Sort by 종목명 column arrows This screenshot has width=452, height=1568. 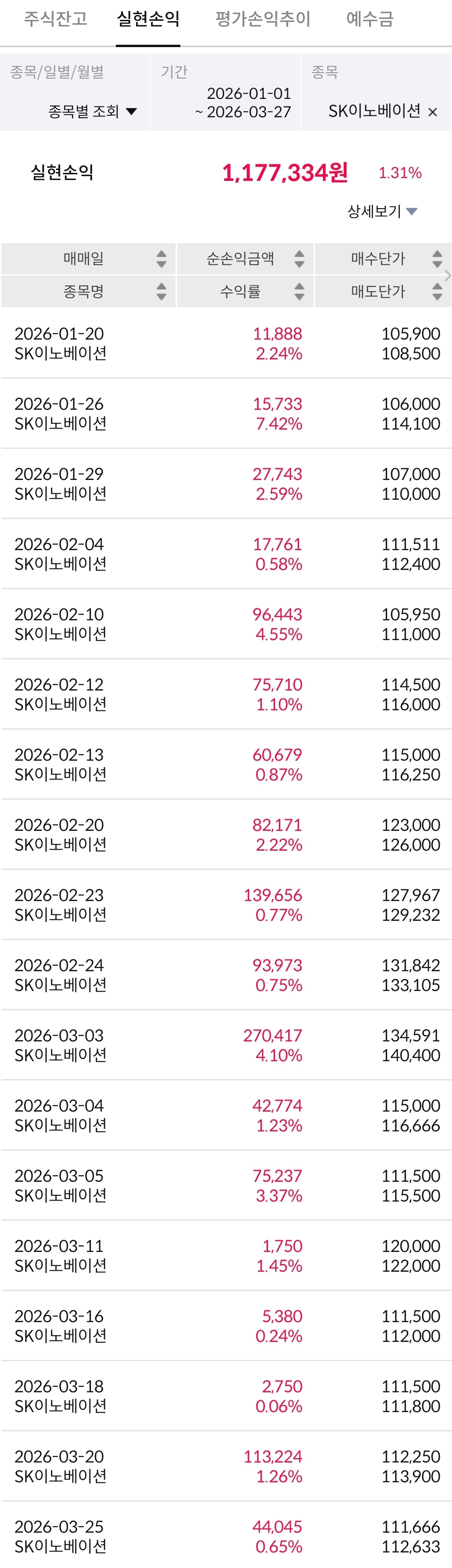[161, 292]
